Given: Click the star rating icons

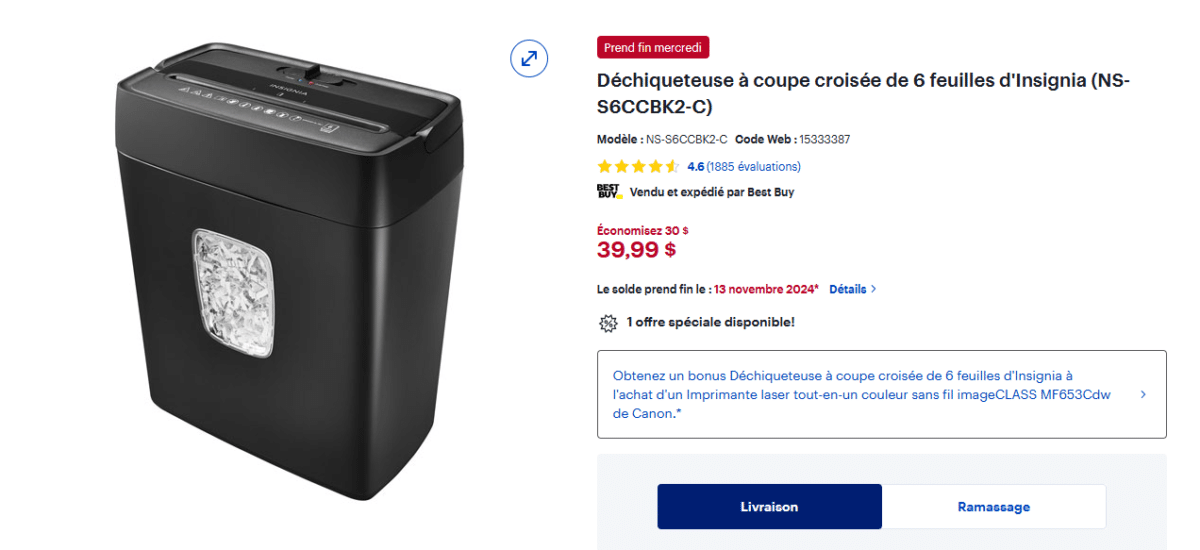Looking at the screenshot, I should [638, 167].
